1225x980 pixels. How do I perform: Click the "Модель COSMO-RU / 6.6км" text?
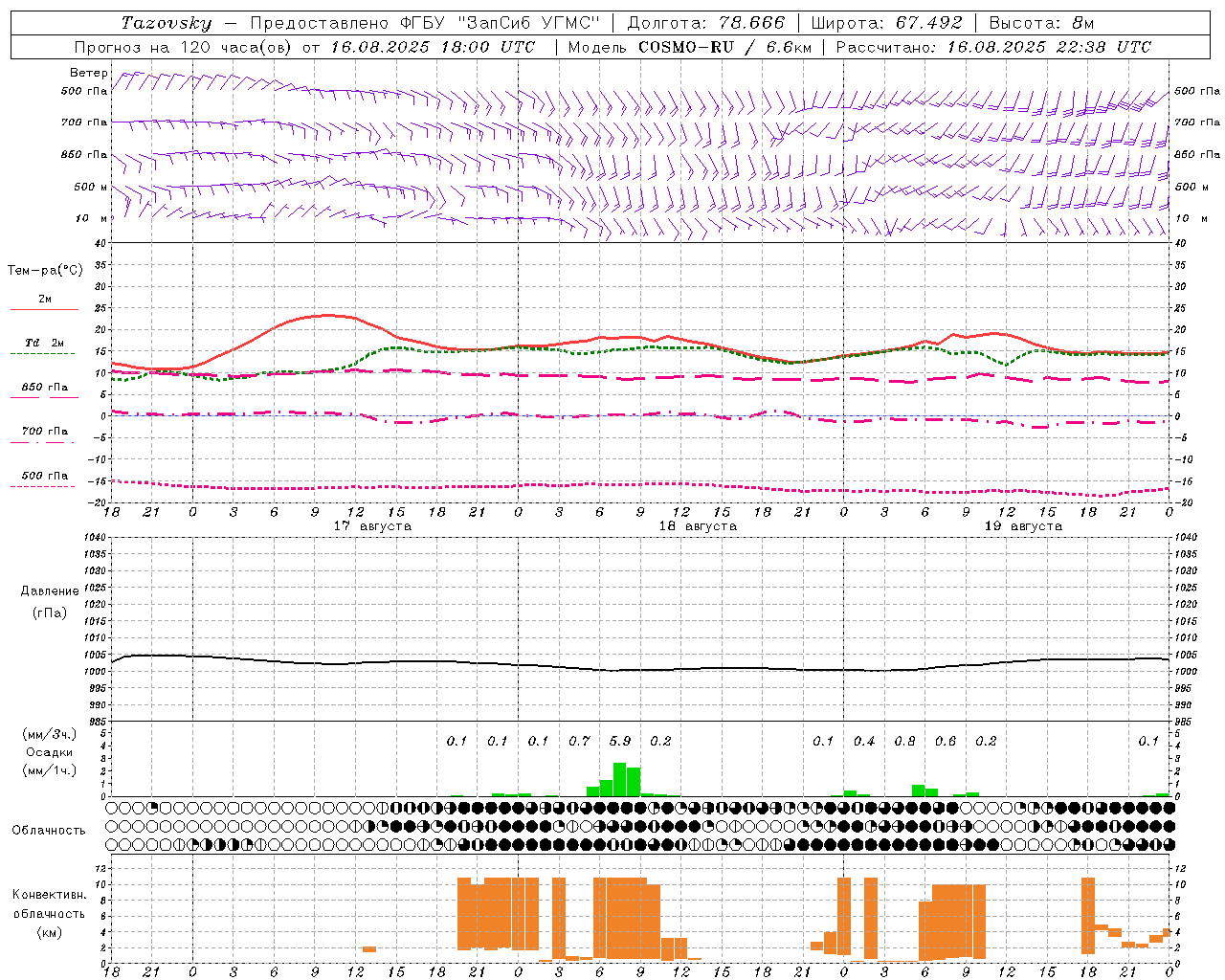point(689,47)
